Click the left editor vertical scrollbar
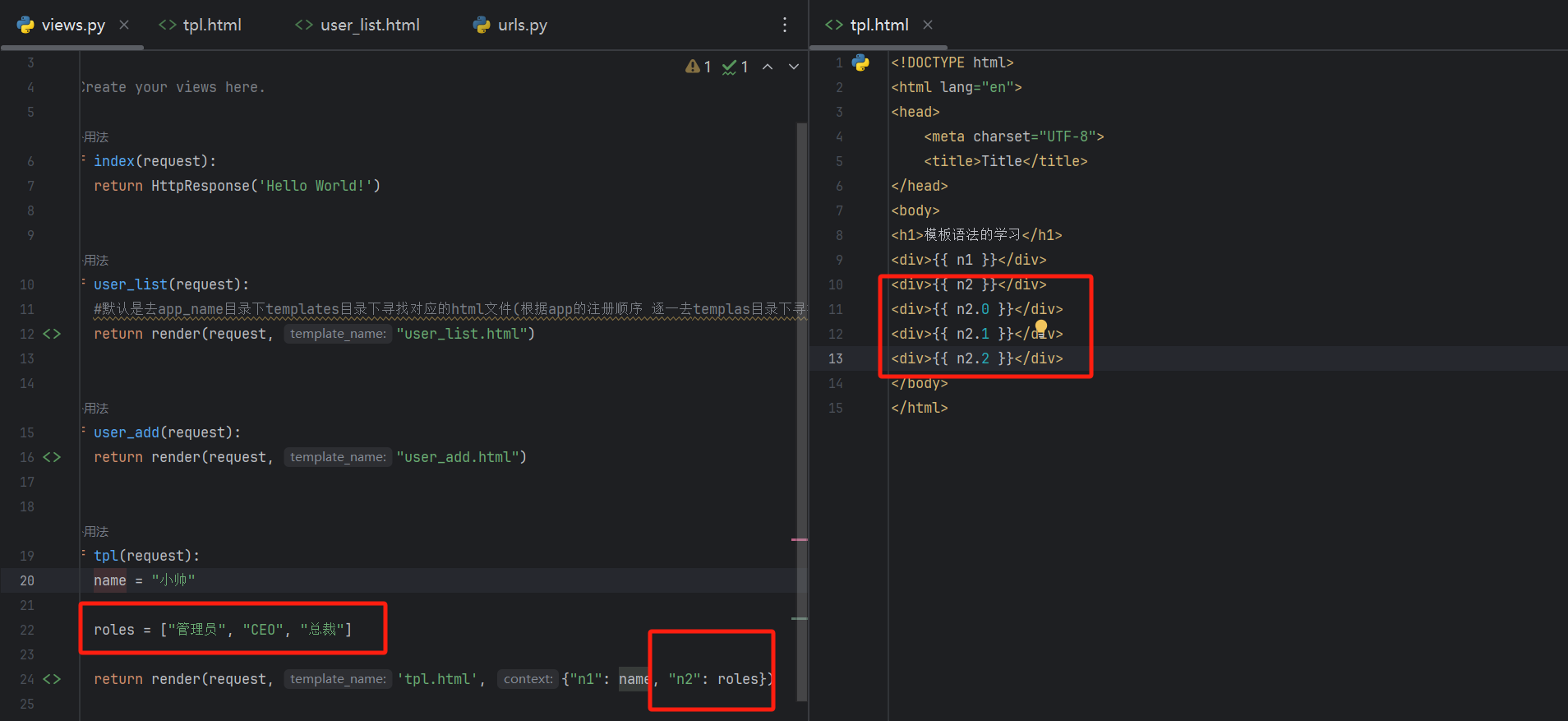Viewport: 1568px width, 721px height. pyautogui.click(x=801, y=411)
